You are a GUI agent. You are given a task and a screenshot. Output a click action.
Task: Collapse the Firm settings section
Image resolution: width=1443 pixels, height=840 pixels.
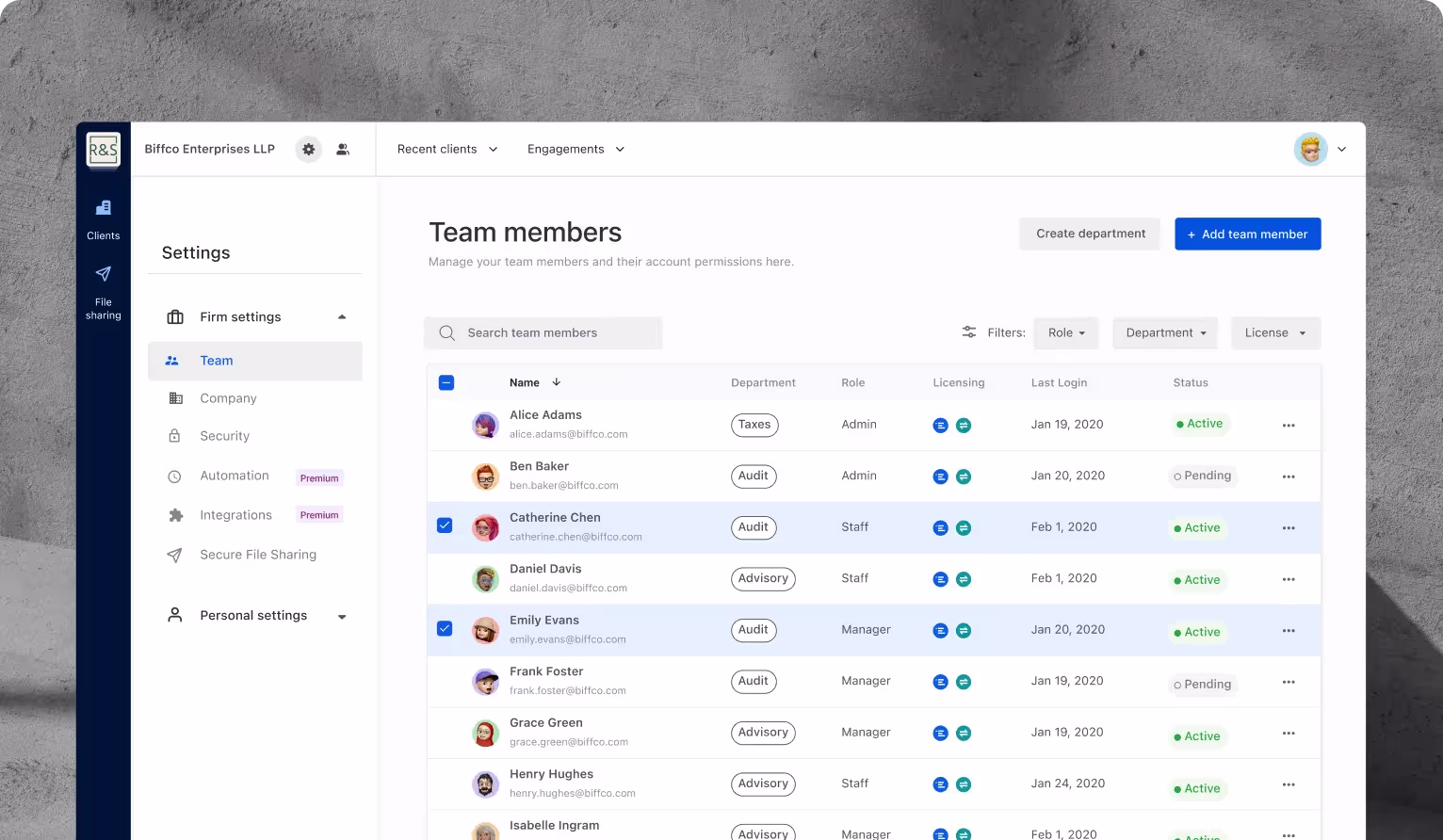(x=342, y=317)
